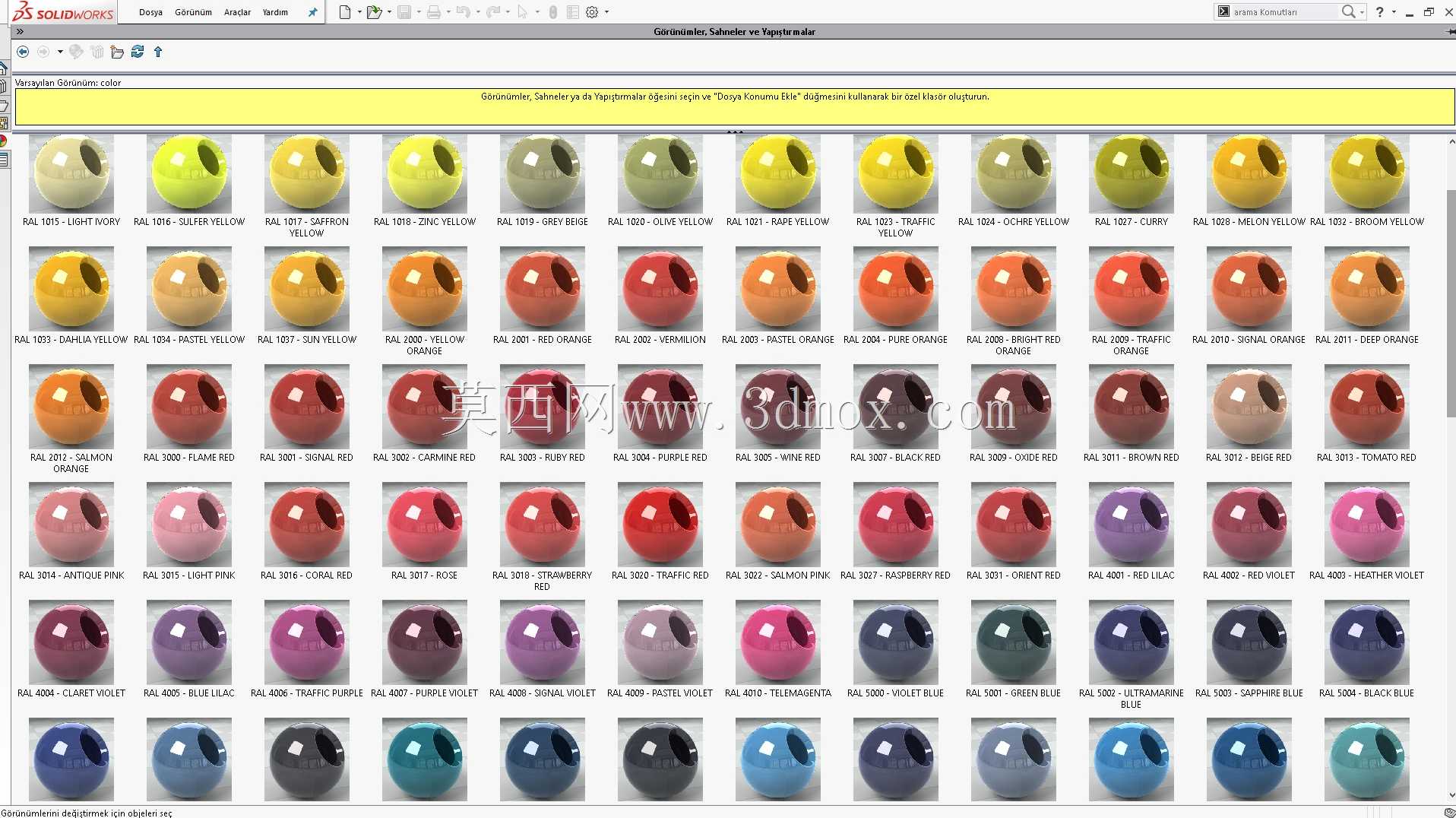This screenshot has width=1456, height=818.
Task: Open the Araçlar menu
Action: tap(237, 12)
